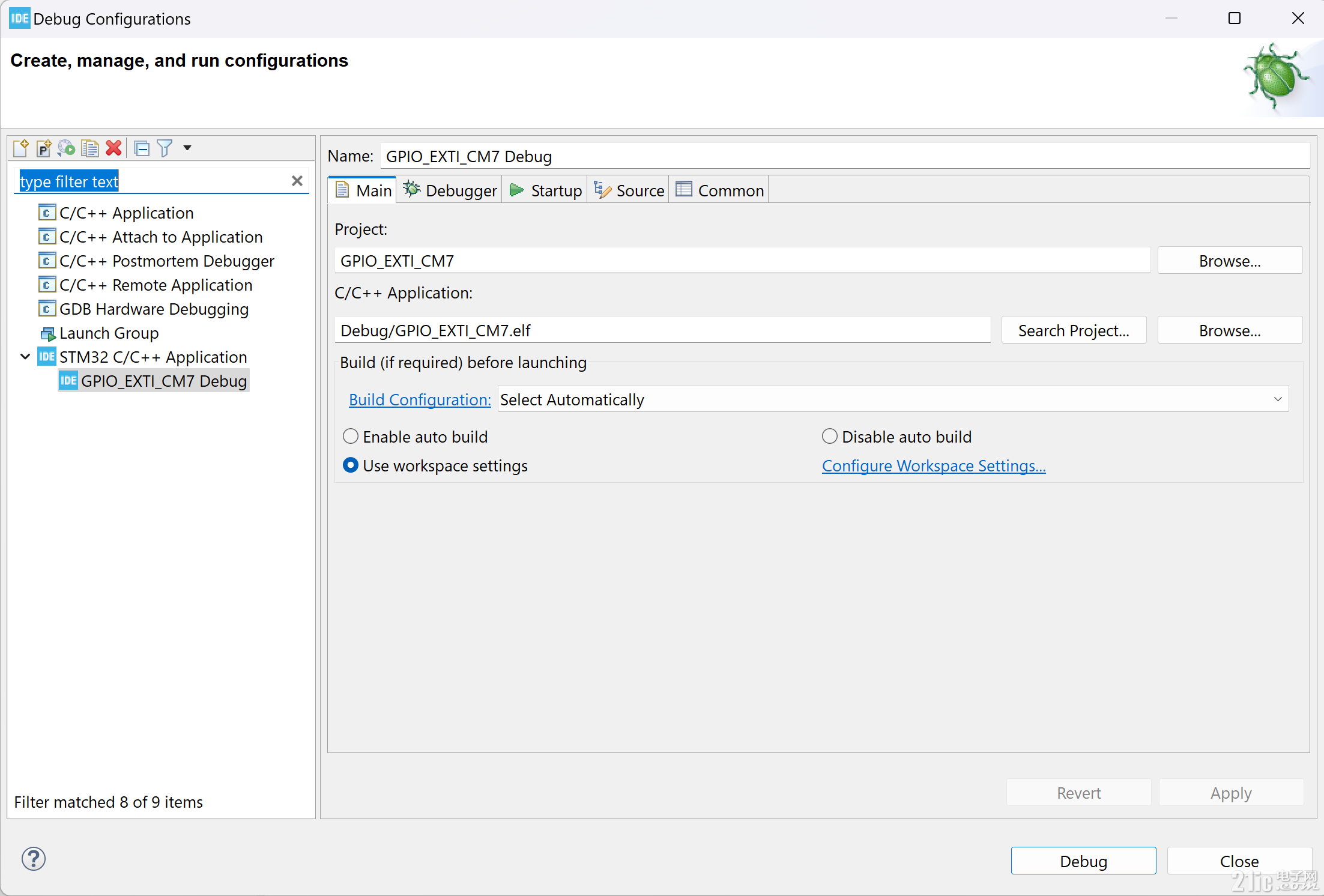Collapse the STM32 C/C++ Application node
Viewport: 1324px width, 896px height.
click(25, 357)
